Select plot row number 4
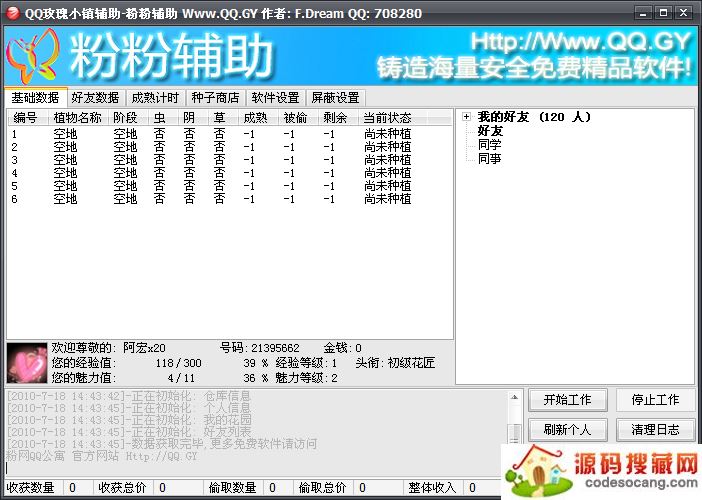702x500 pixels. (230, 173)
